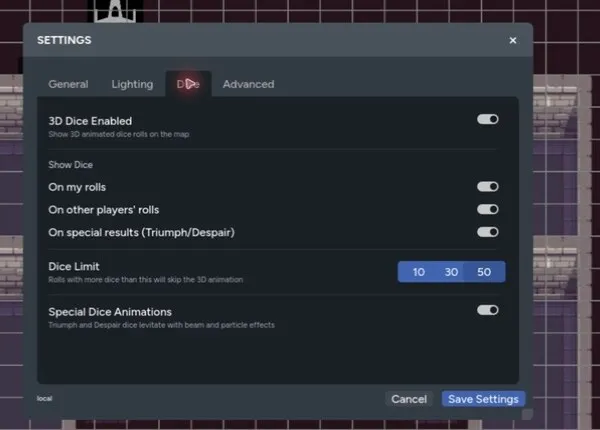600x430 pixels.
Task: Open the Lighting tab
Action: [x=132, y=84]
